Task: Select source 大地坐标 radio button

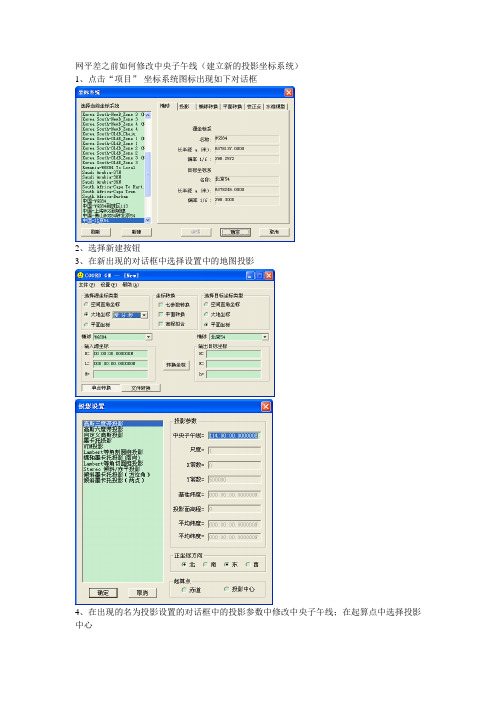Action: pyautogui.click(x=86, y=315)
